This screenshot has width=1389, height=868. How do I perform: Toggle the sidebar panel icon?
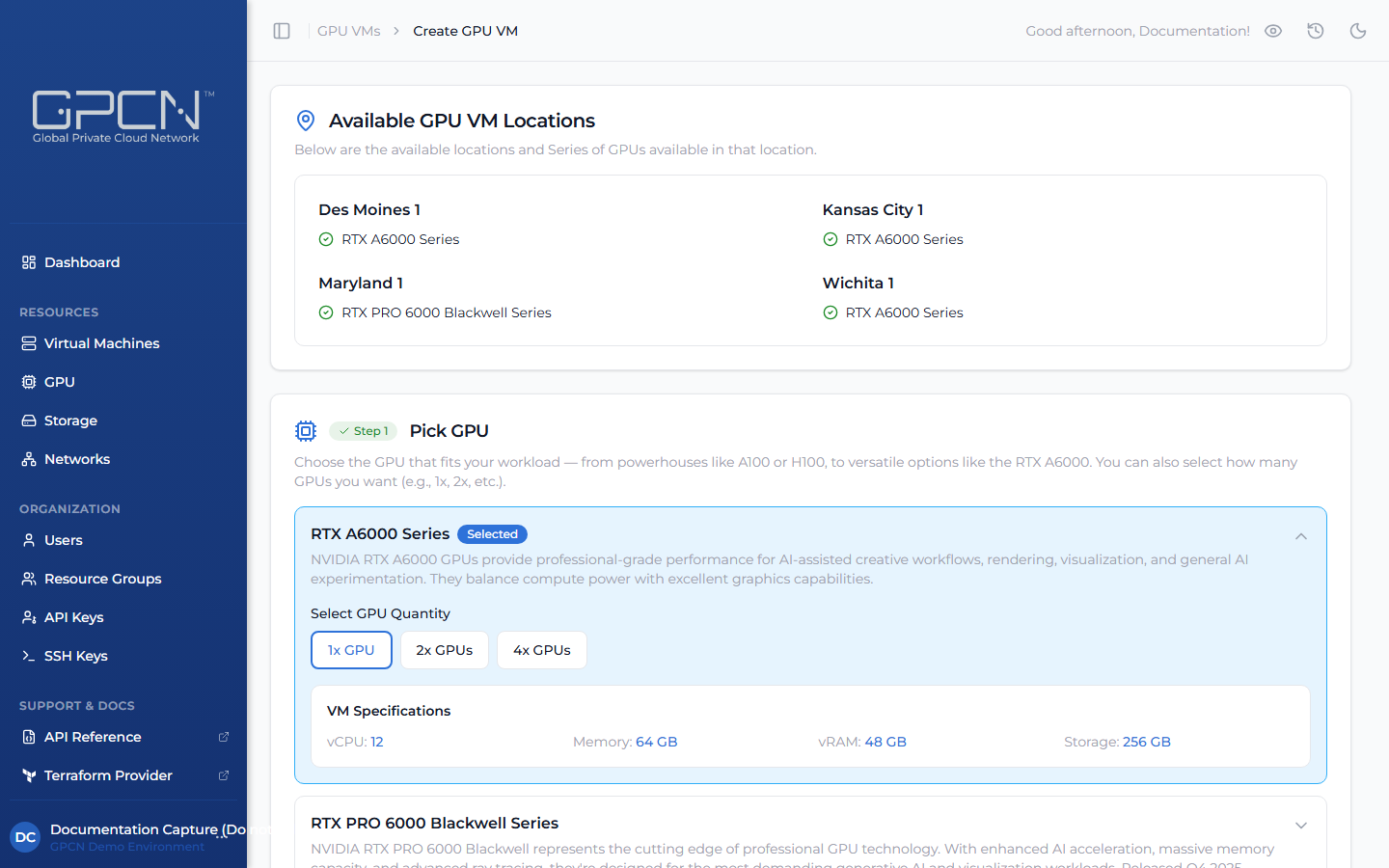[x=282, y=31]
